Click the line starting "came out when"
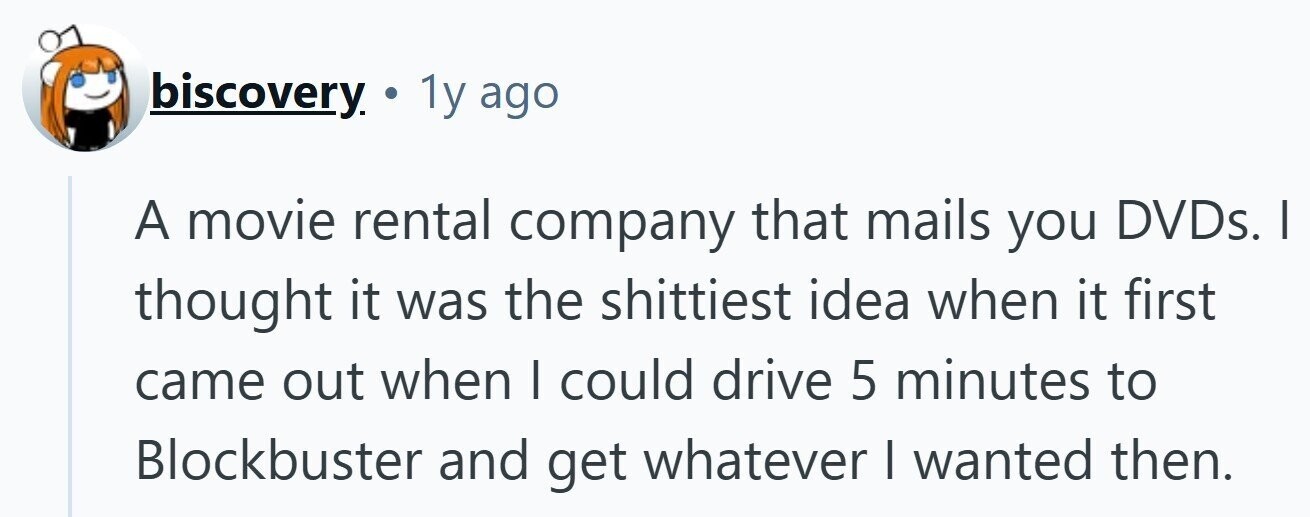 click(x=646, y=382)
